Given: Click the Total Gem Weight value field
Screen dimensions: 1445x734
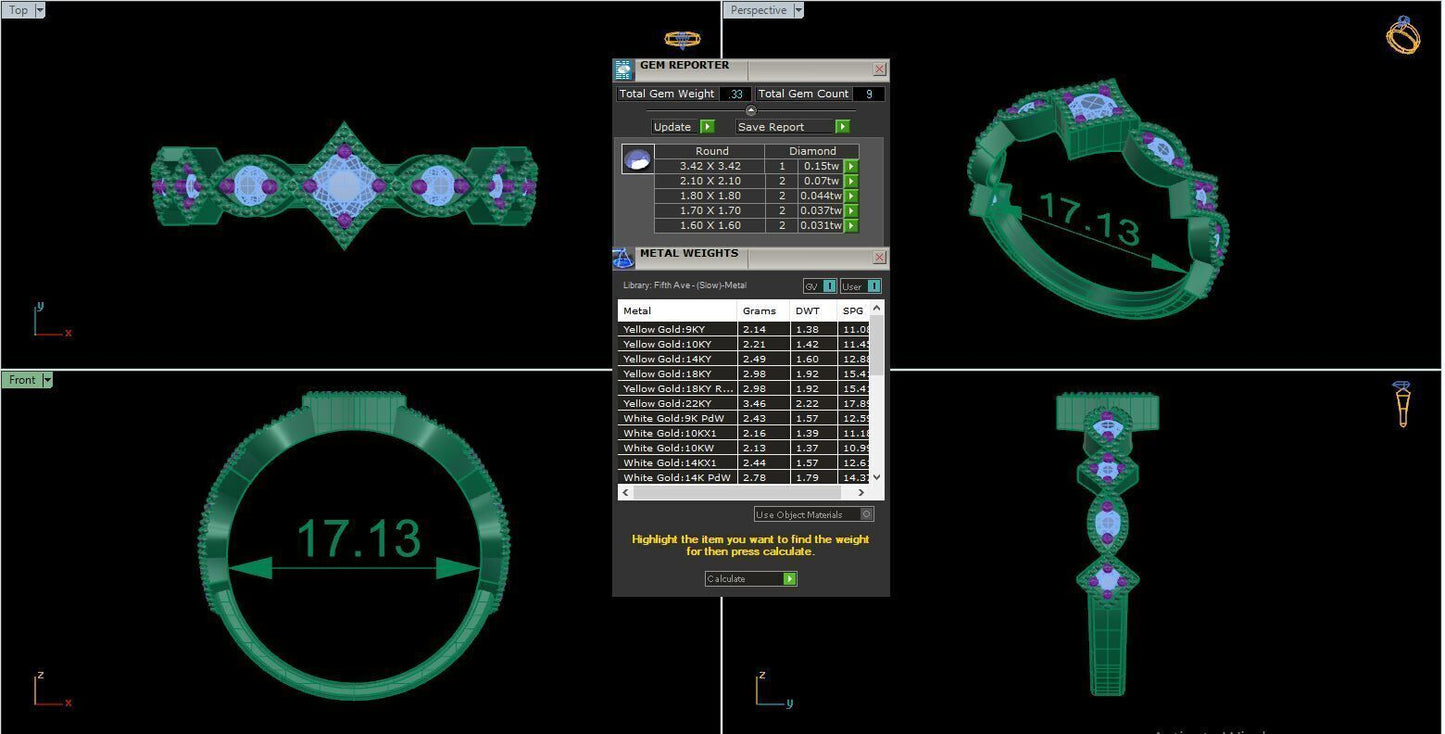Looking at the screenshot, I should pyautogui.click(x=736, y=94).
